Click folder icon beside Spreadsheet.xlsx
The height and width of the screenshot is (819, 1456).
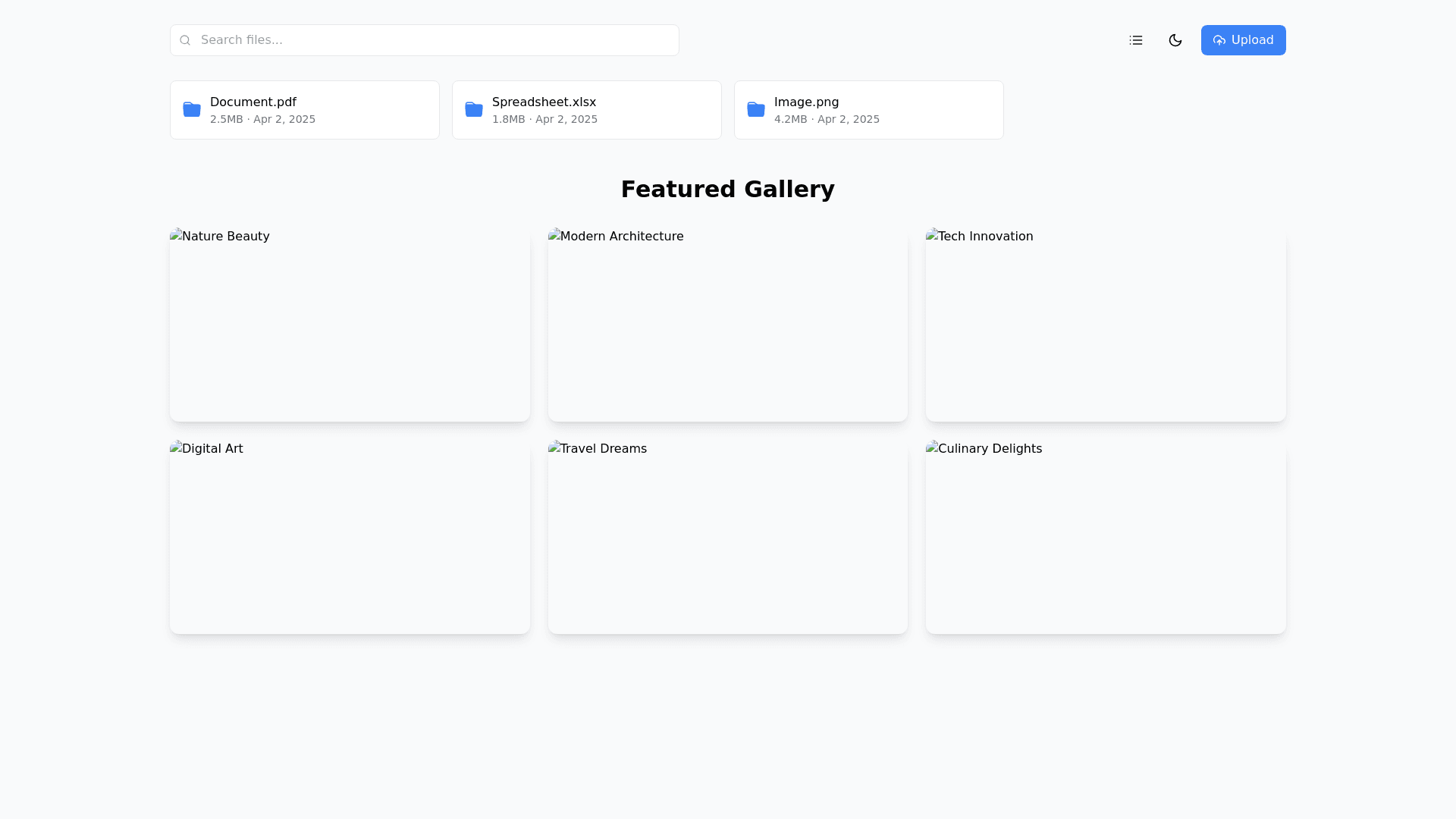tap(474, 110)
